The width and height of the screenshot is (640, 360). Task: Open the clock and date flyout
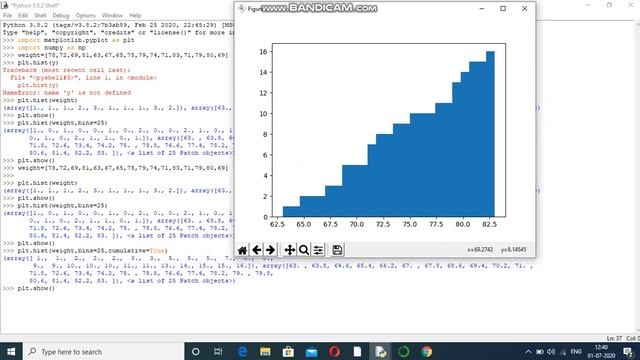(x=601, y=351)
